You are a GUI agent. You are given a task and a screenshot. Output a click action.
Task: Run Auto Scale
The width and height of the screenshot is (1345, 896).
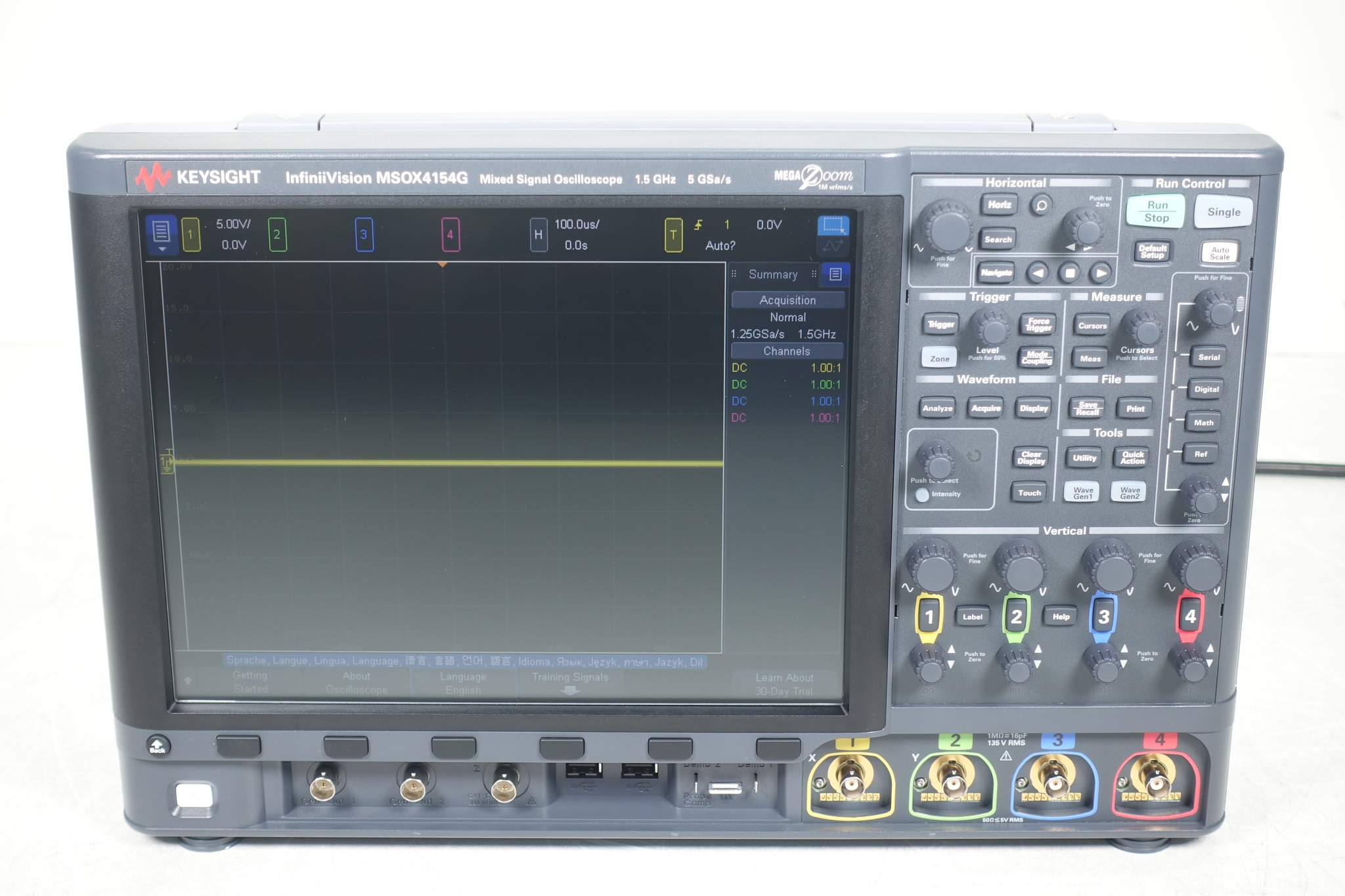[1220, 253]
